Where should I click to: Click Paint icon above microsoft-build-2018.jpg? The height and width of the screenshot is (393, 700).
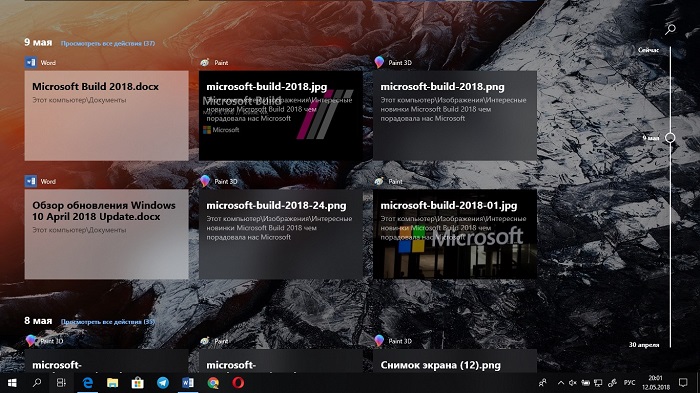pyautogui.click(x=205, y=63)
